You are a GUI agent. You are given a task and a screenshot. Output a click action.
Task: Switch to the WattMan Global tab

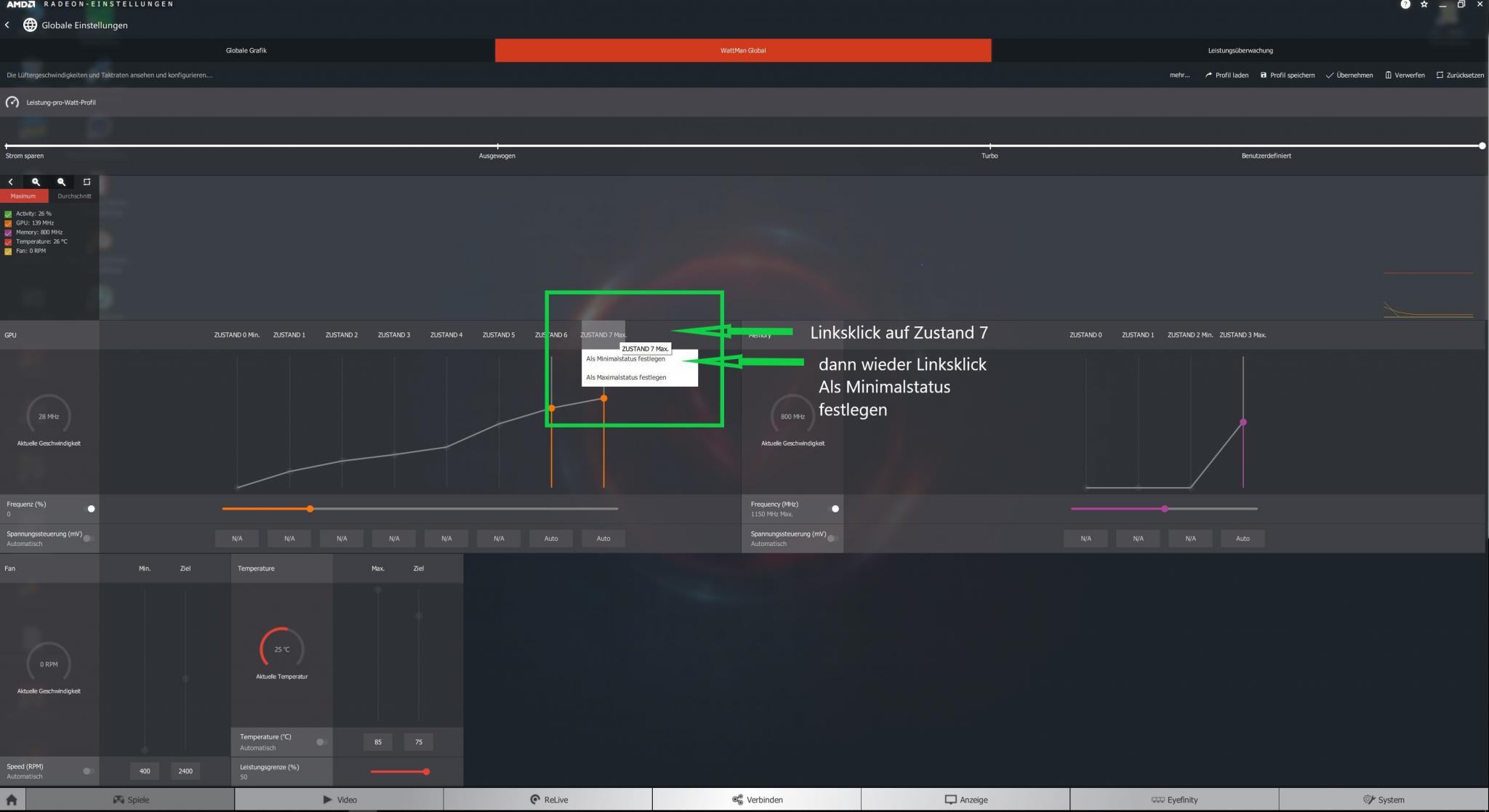742,50
